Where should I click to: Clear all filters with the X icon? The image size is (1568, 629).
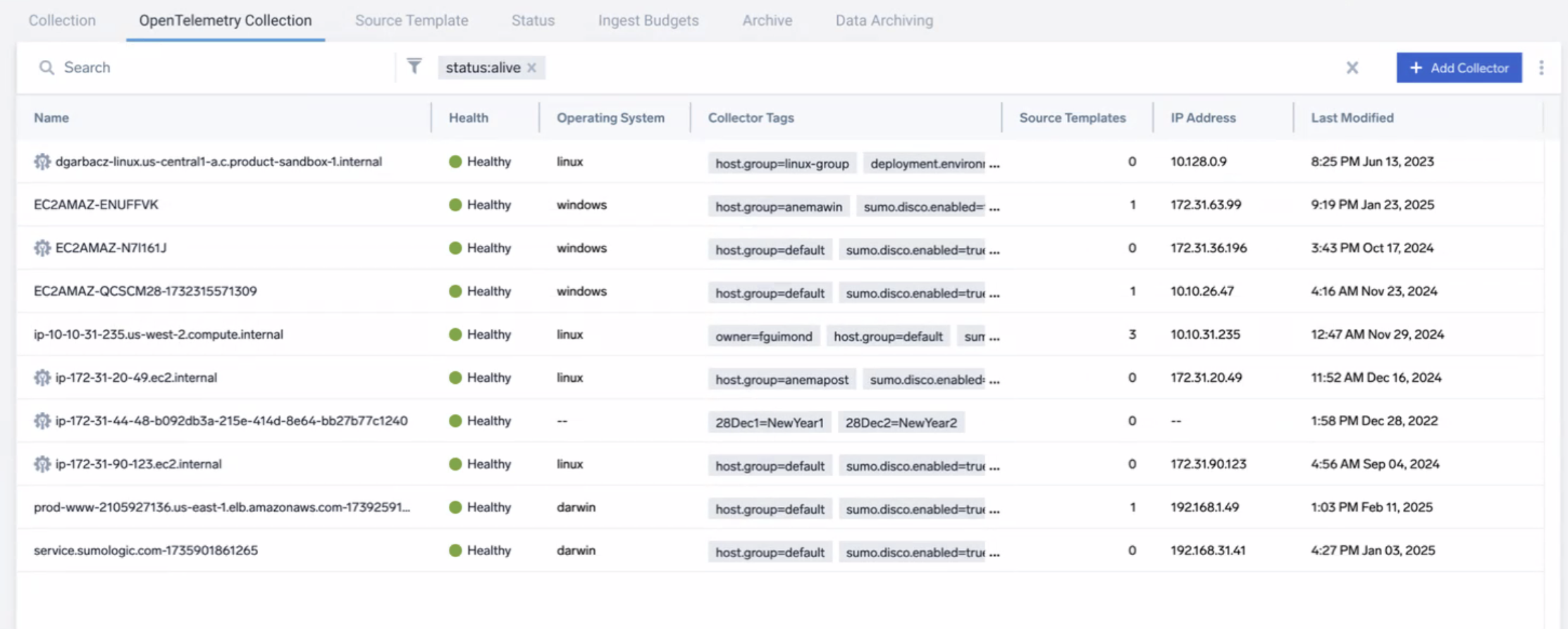click(1351, 68)
